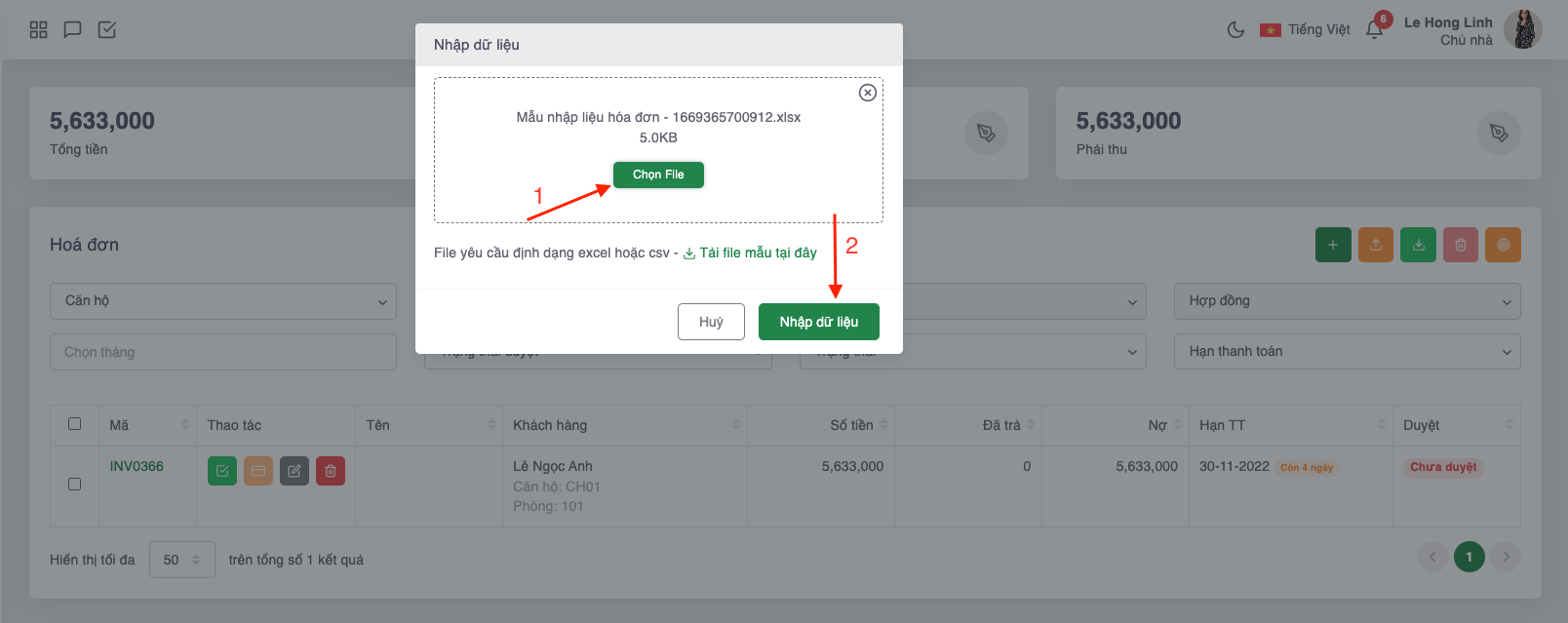
Task: Open the notifications bell
Action: 1375,29
